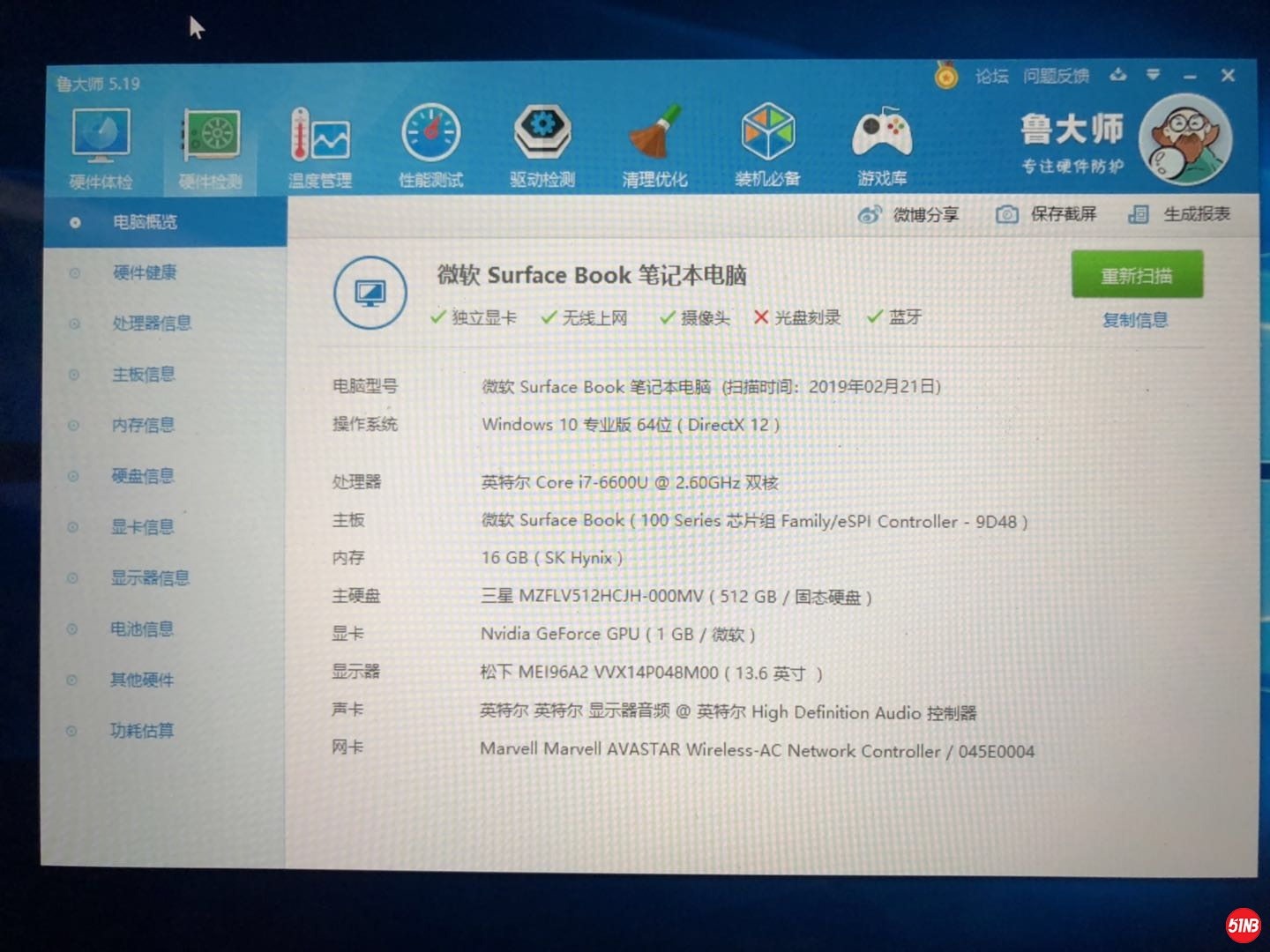This screenshot has height=952, width=1270.
Task: Open the 清理优化 cleanup broom tool
Action: [654, 148]
